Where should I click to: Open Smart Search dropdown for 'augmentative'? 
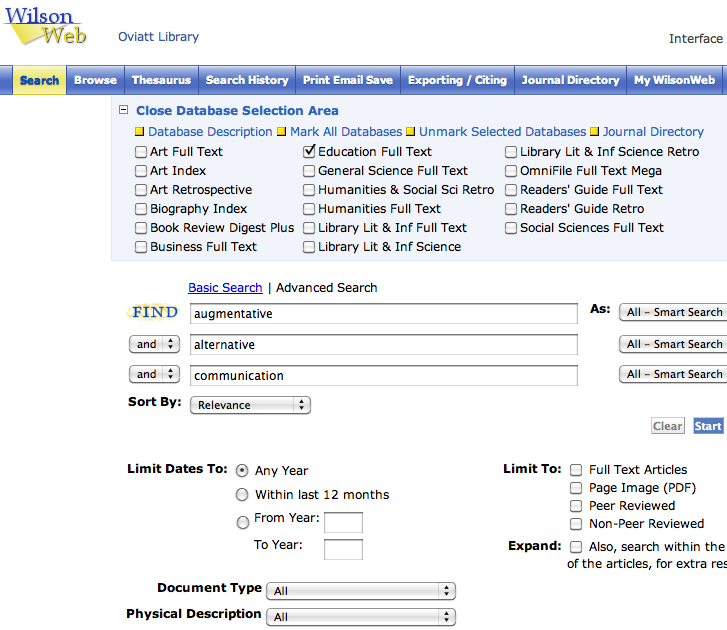pyautogui.click(x=673, y=312)
